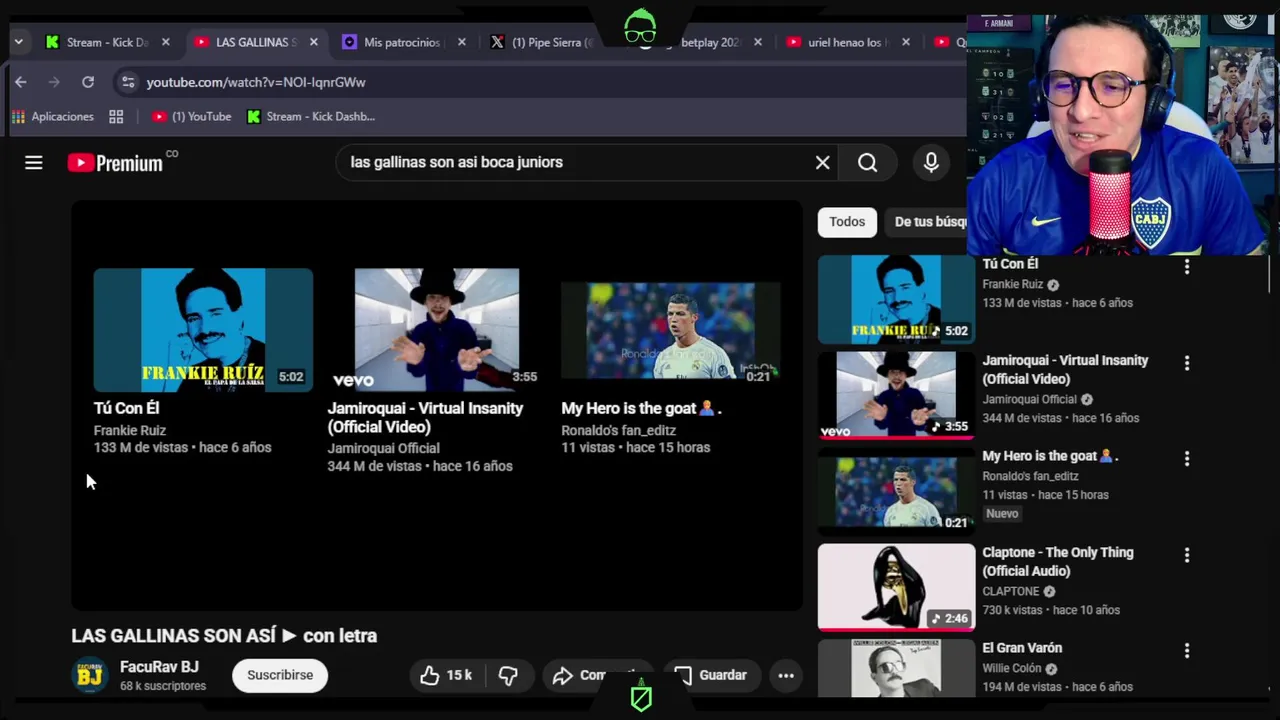The image size is (1280, 720).
Task: Open options menu for sidebar Tú Con Él
Action: (1187, 267)
